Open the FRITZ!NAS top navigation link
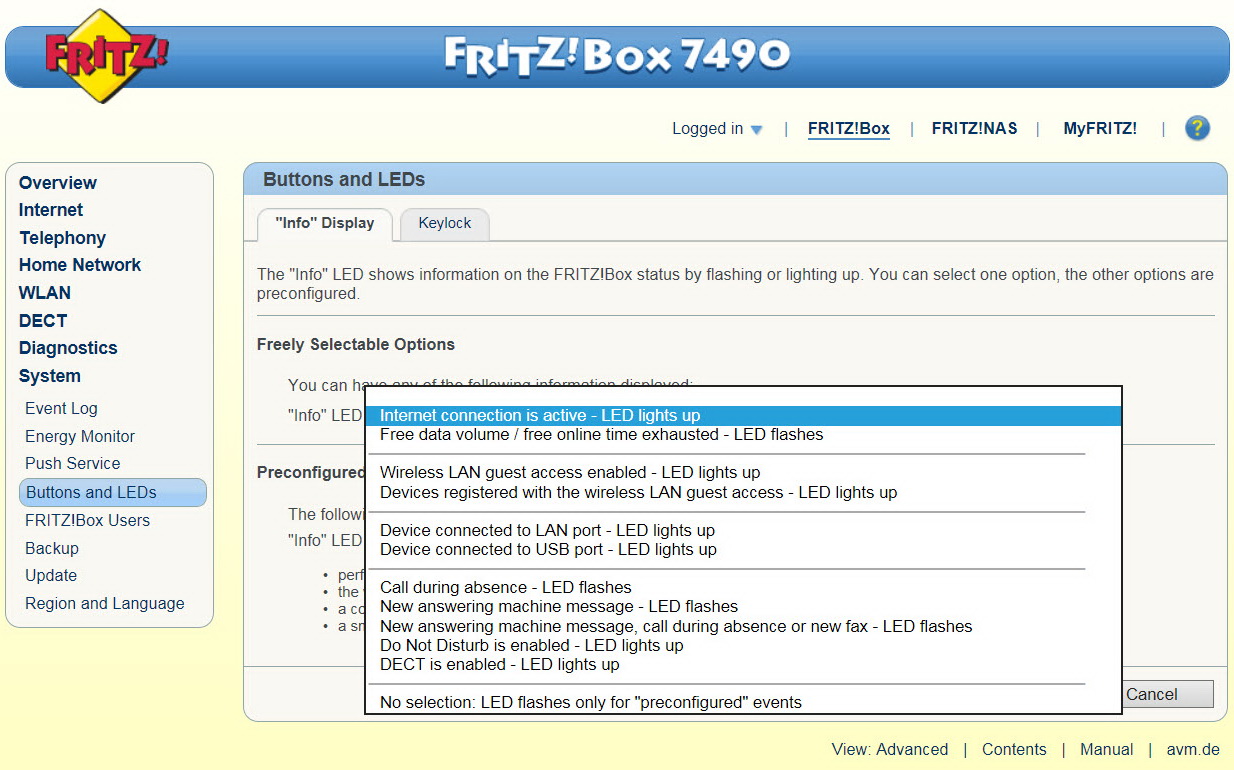This screenshot has height=770, width=1234. tap(974, 128)
